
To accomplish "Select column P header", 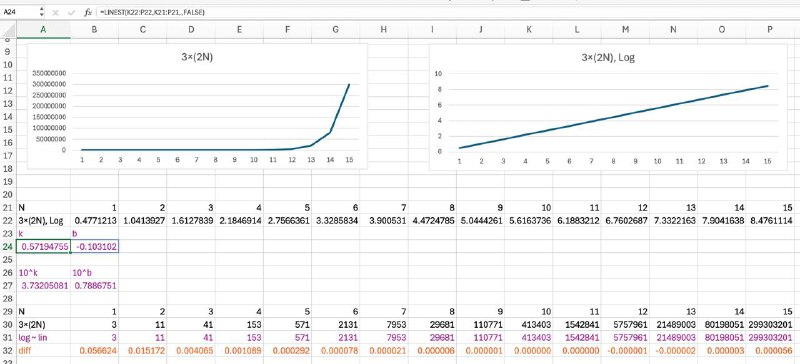I will [x=769, y=30].
